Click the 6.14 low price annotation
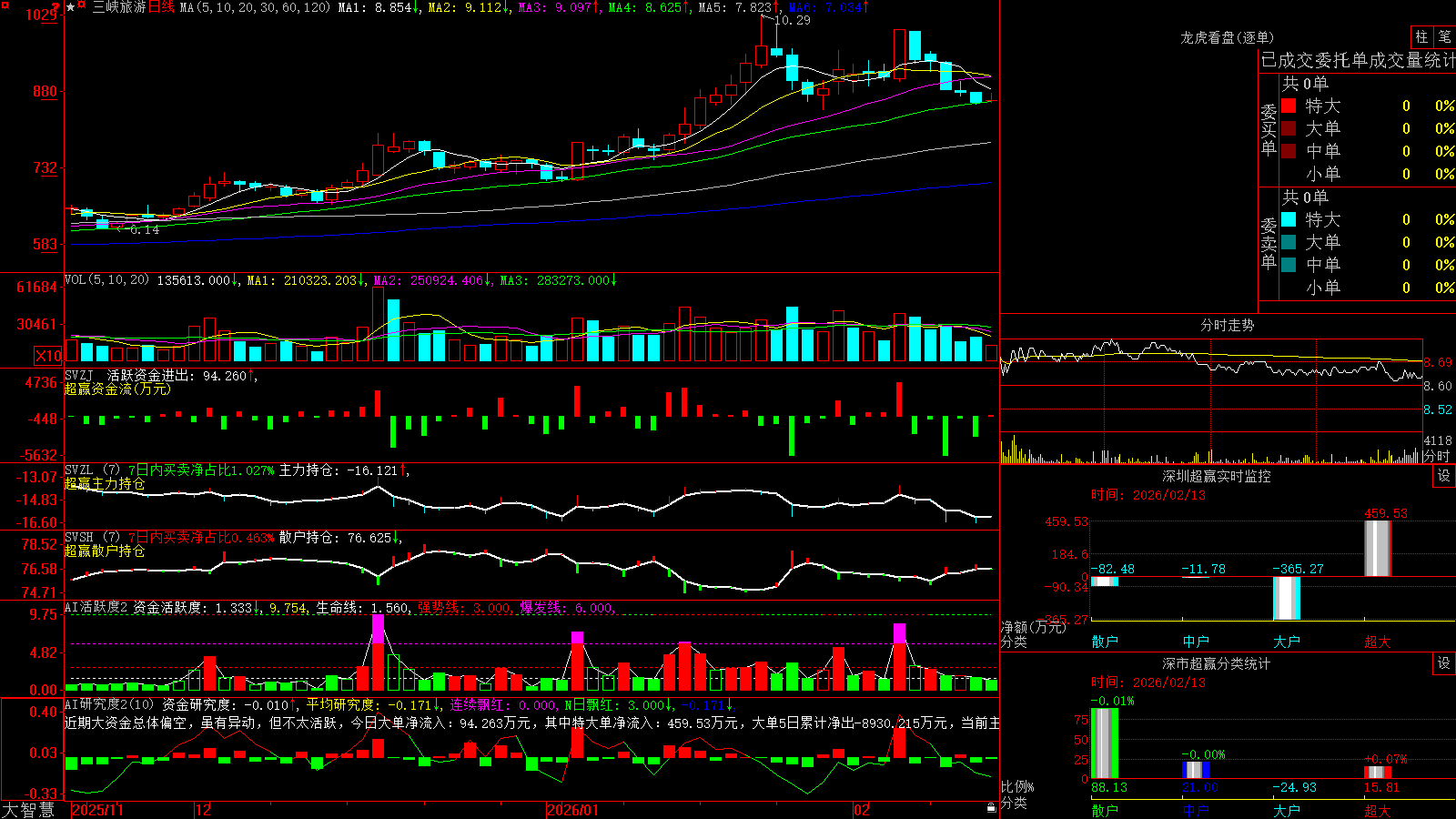The height and width of the screenshot is (819, 1456). [x=145, y=230]
